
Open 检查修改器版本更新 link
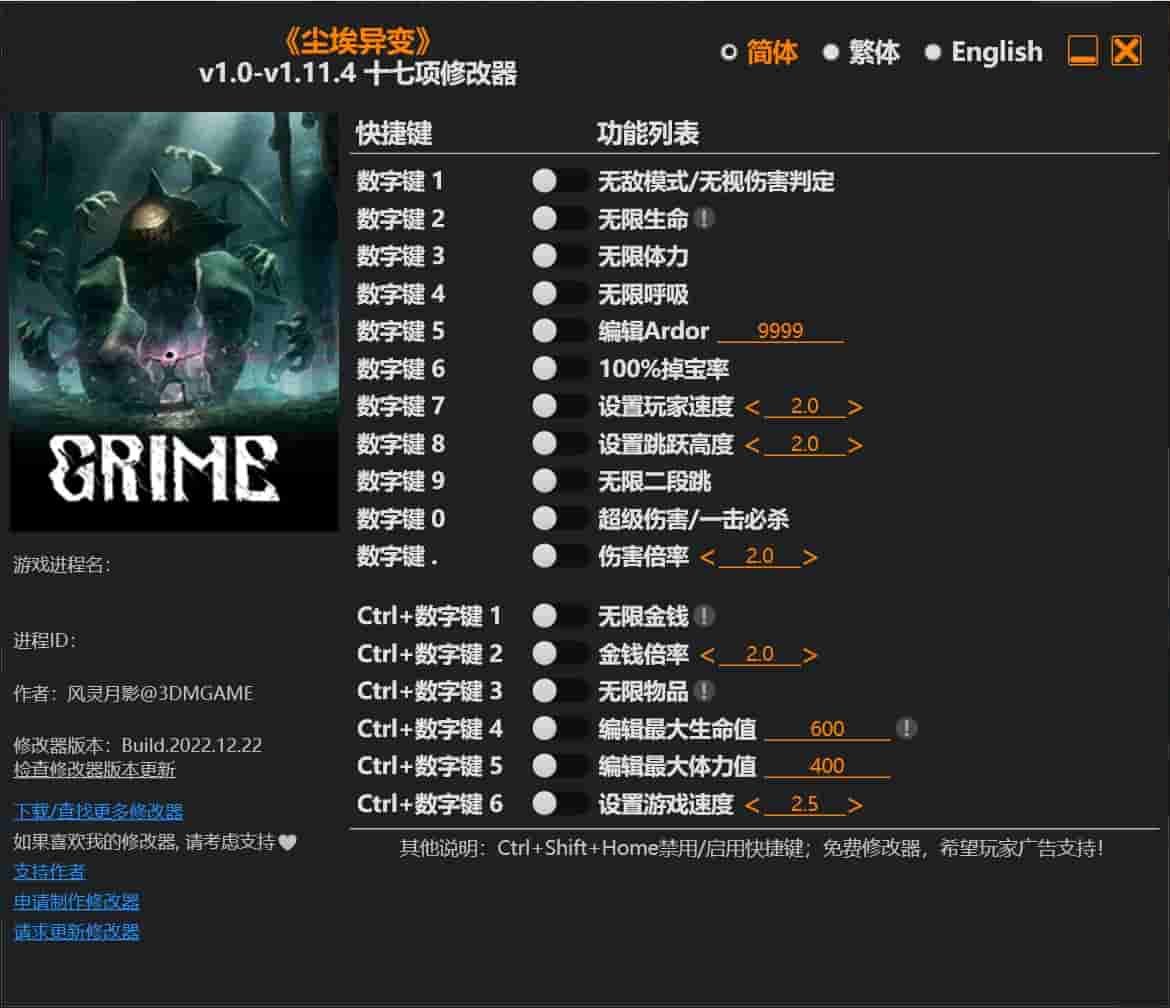(x=94, y=769)
